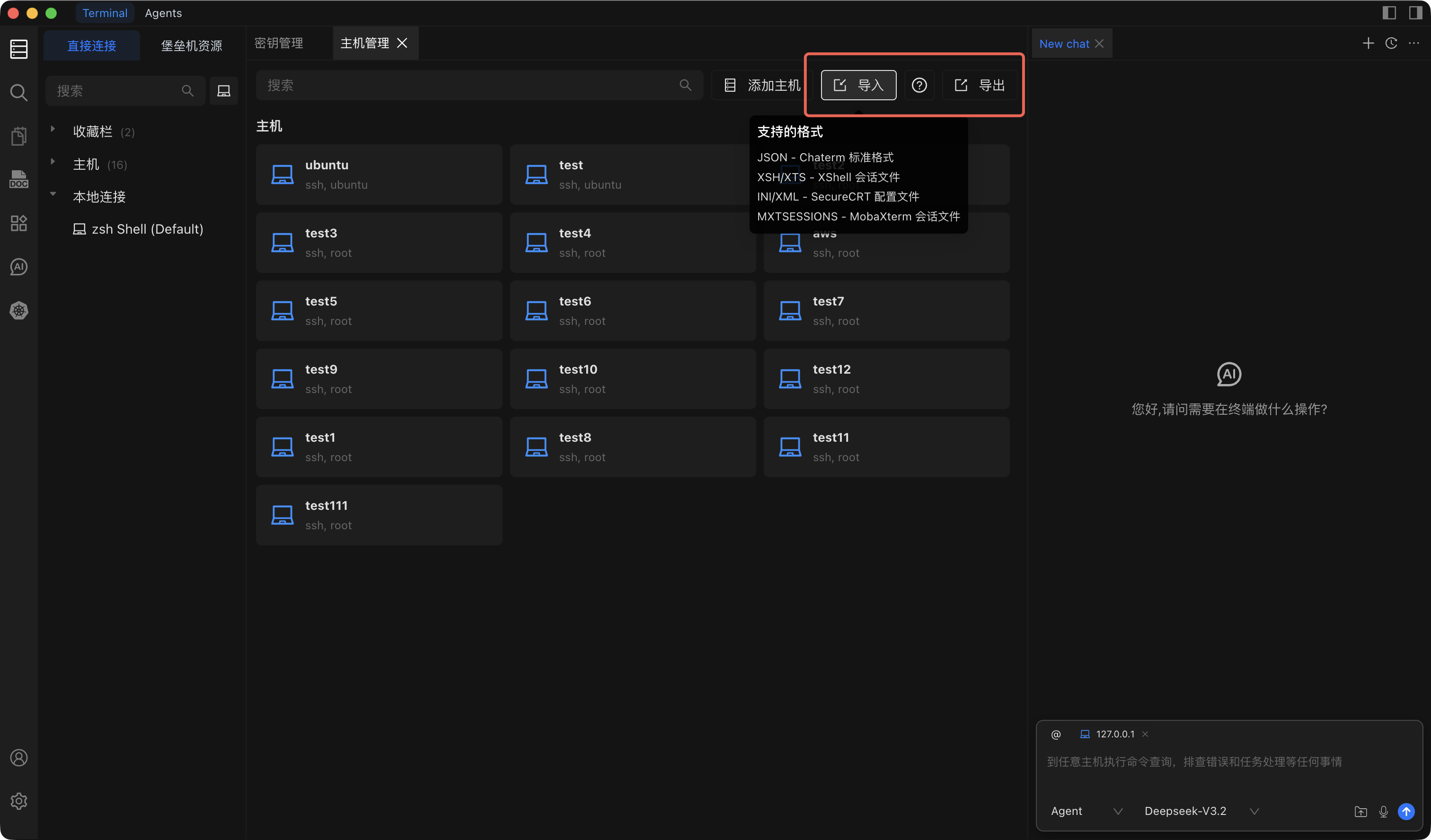Open the DOC documents sidebar icon
This screenshot has height=840, width=1431.
(19, 179)
